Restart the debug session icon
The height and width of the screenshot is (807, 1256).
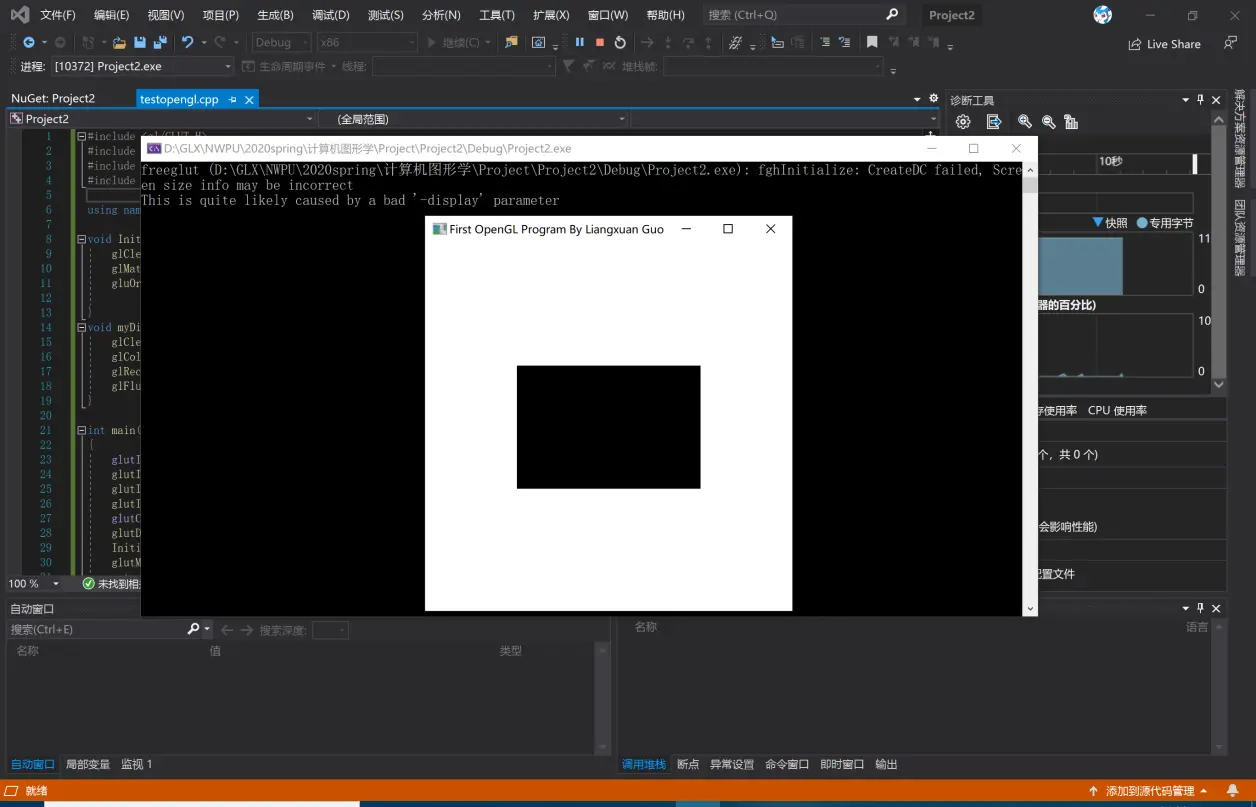click(x=620, y=42)
